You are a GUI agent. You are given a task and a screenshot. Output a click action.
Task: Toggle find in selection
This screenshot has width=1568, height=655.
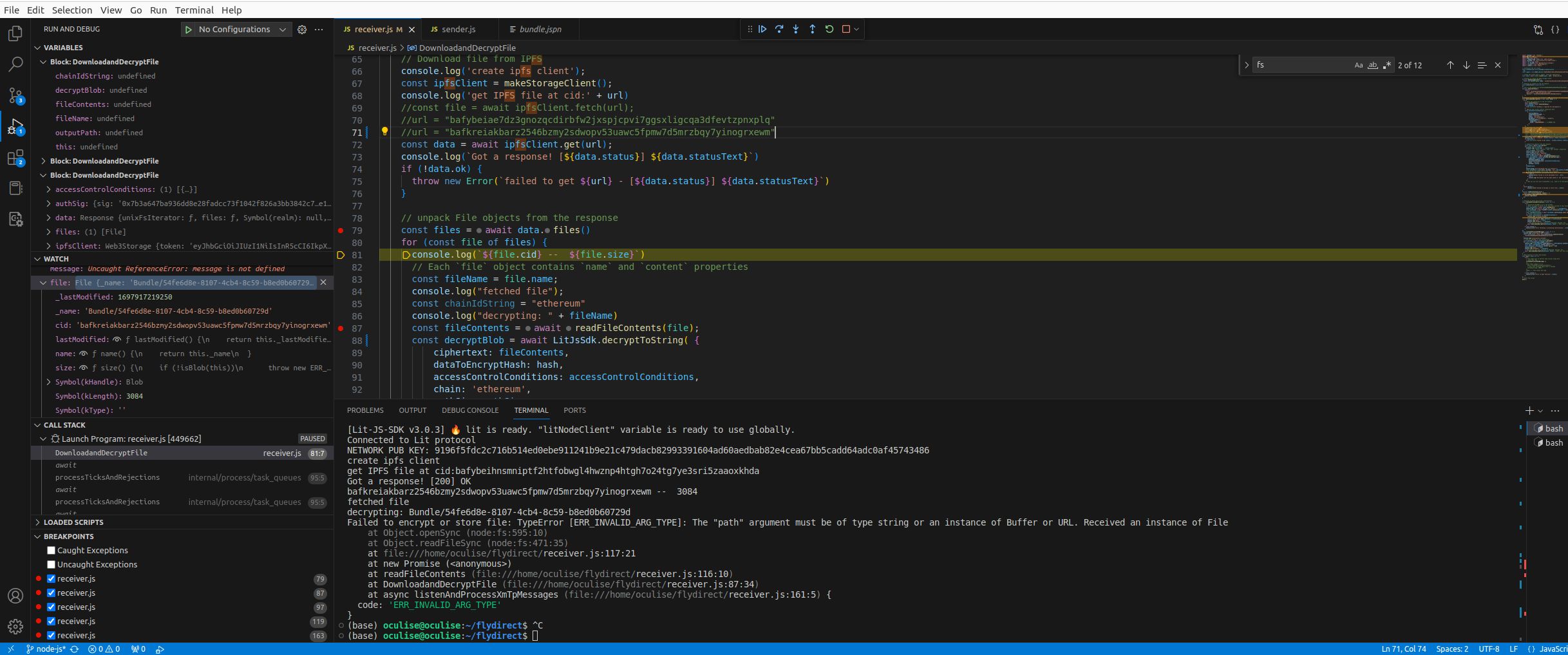1482,65
